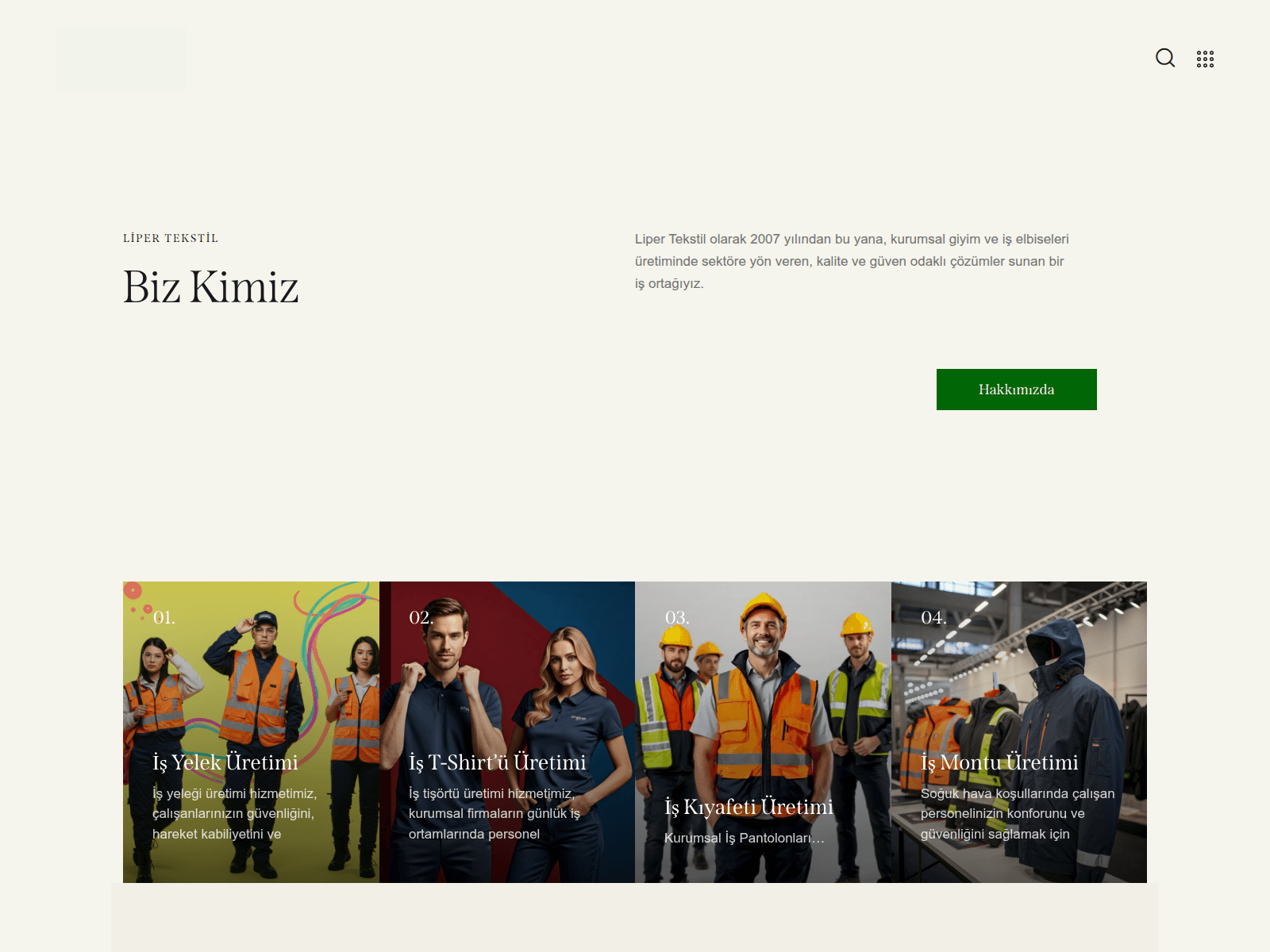This screenshot has width=1270, height=952.
Task: Select the card number 04.
Action: coord(933,618)
